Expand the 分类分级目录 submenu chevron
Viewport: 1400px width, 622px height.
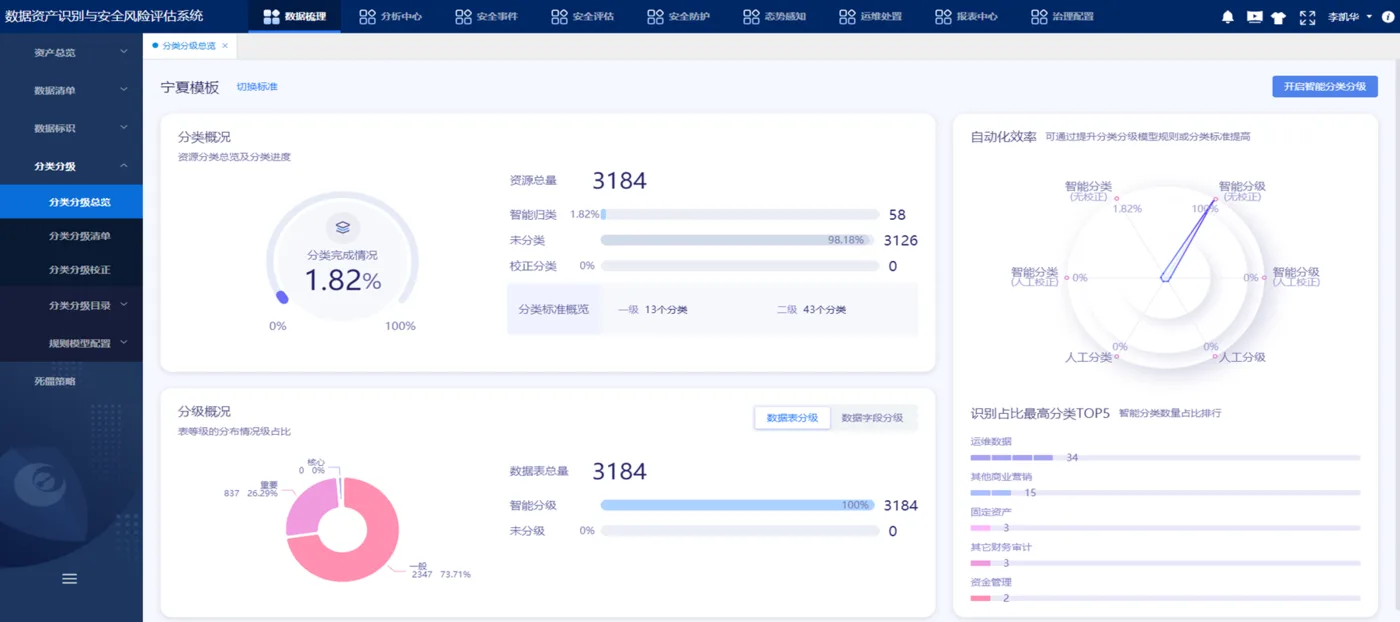124,304
